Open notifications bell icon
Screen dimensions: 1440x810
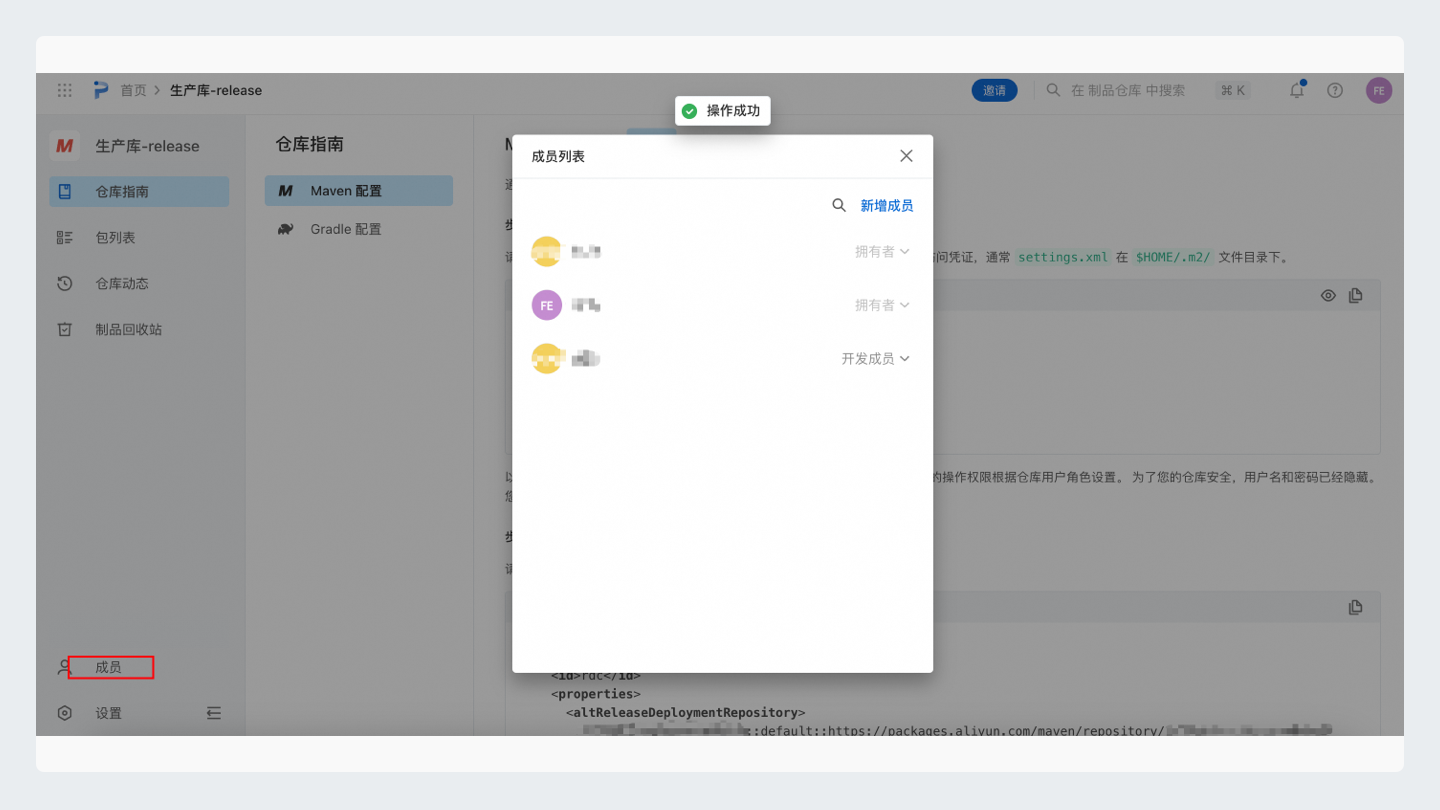[1297, 90]
